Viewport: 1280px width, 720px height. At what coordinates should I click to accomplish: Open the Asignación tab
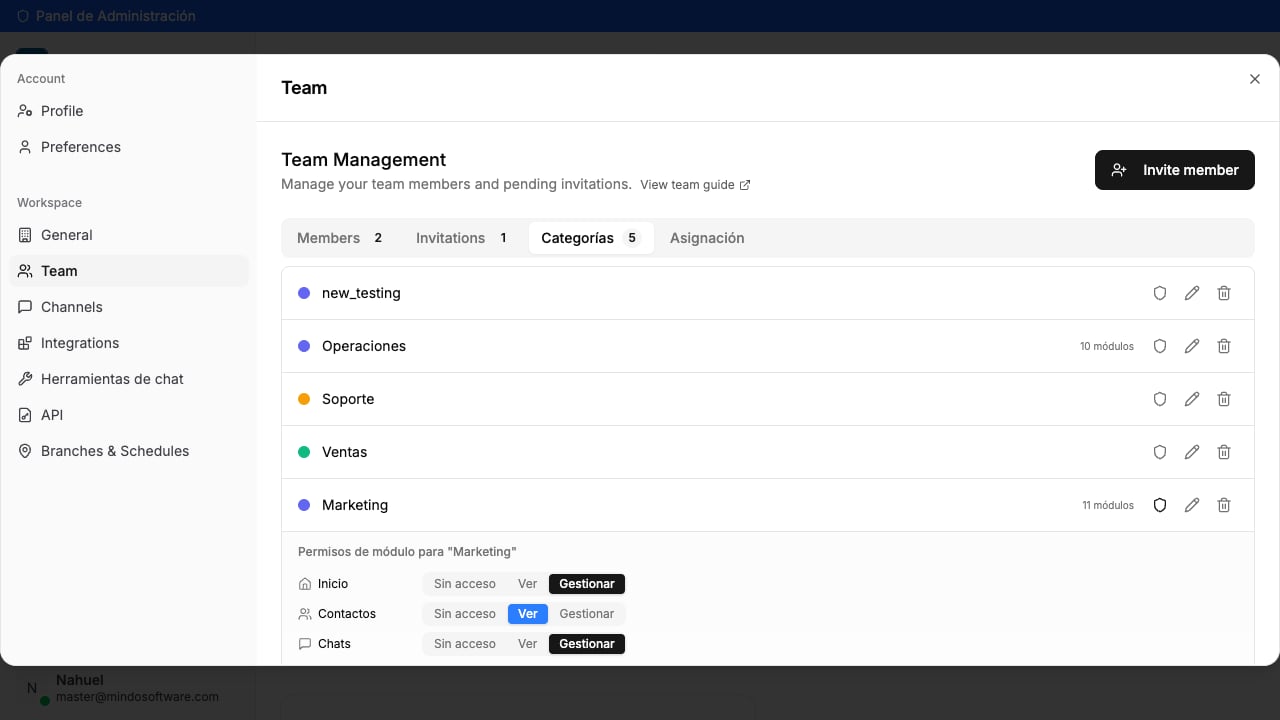(x=707, y=238)
